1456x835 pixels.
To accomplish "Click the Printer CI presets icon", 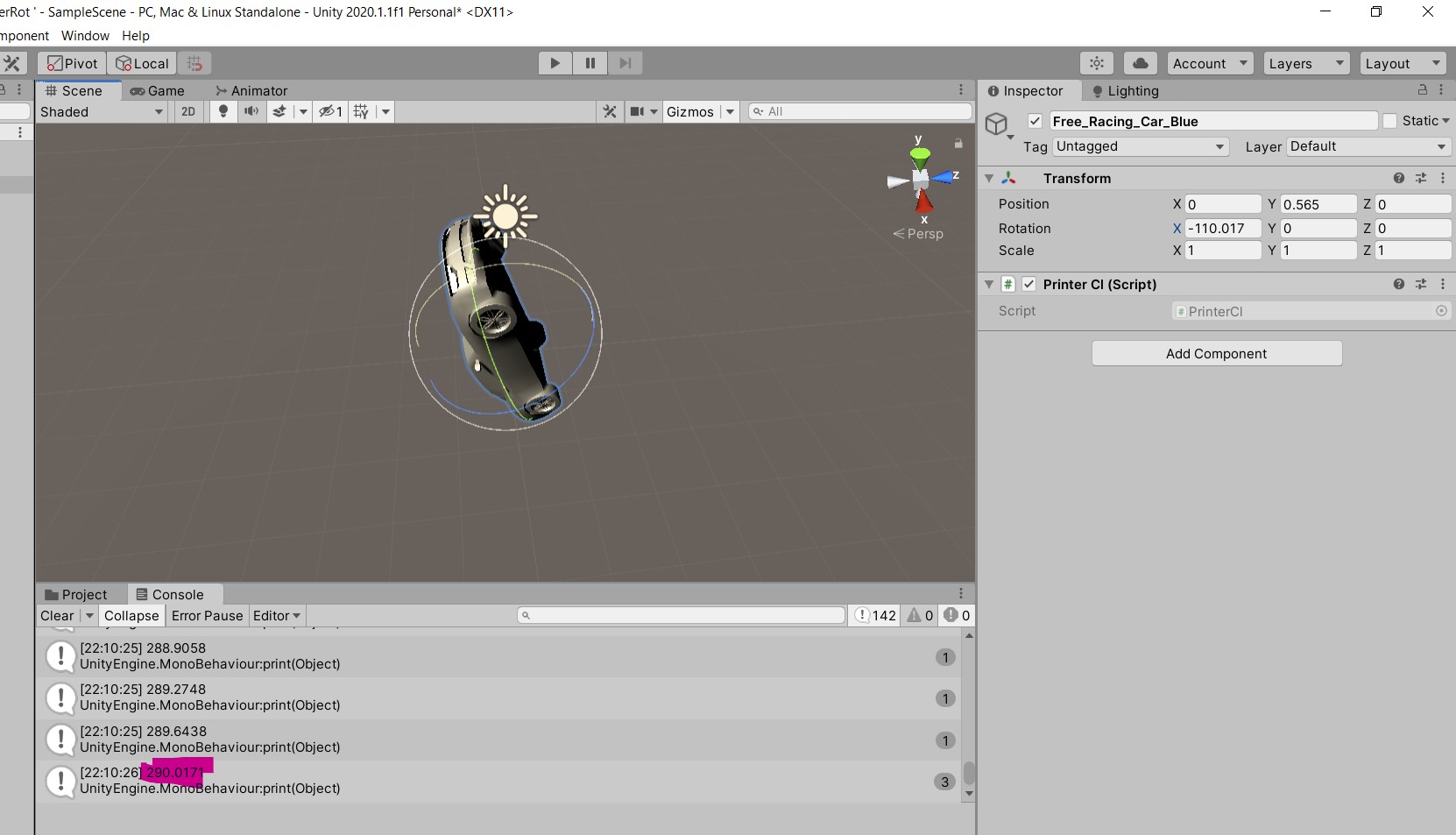I will (x=1422, y=285).
